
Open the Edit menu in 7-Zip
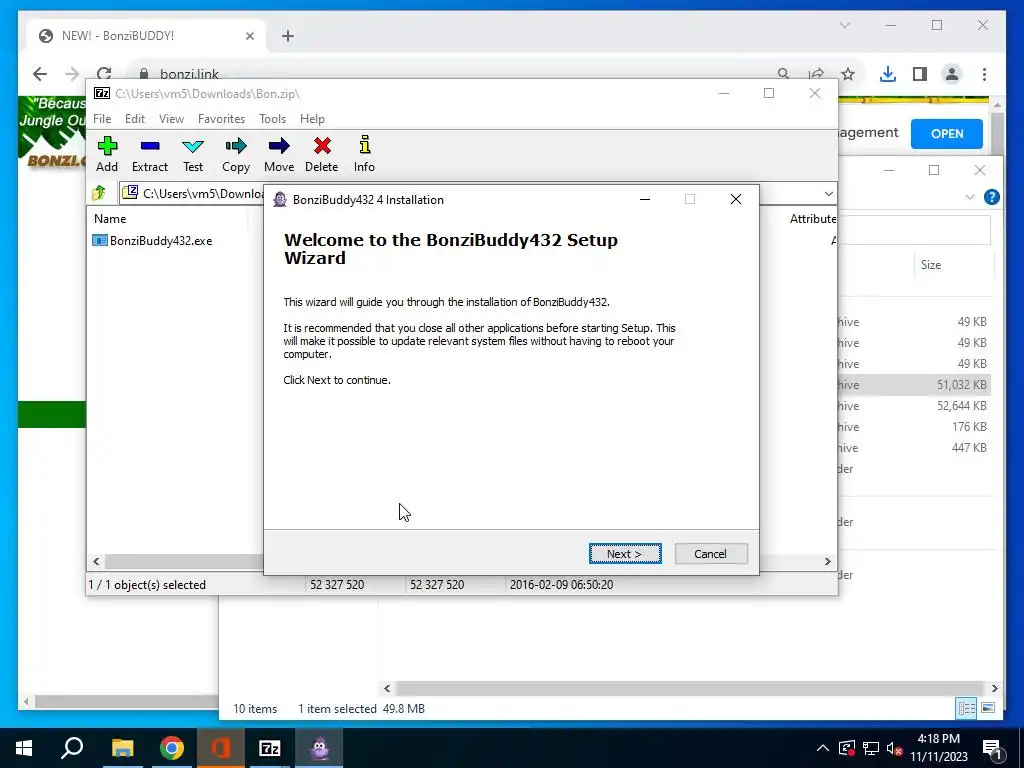click(x=135, y=119)
